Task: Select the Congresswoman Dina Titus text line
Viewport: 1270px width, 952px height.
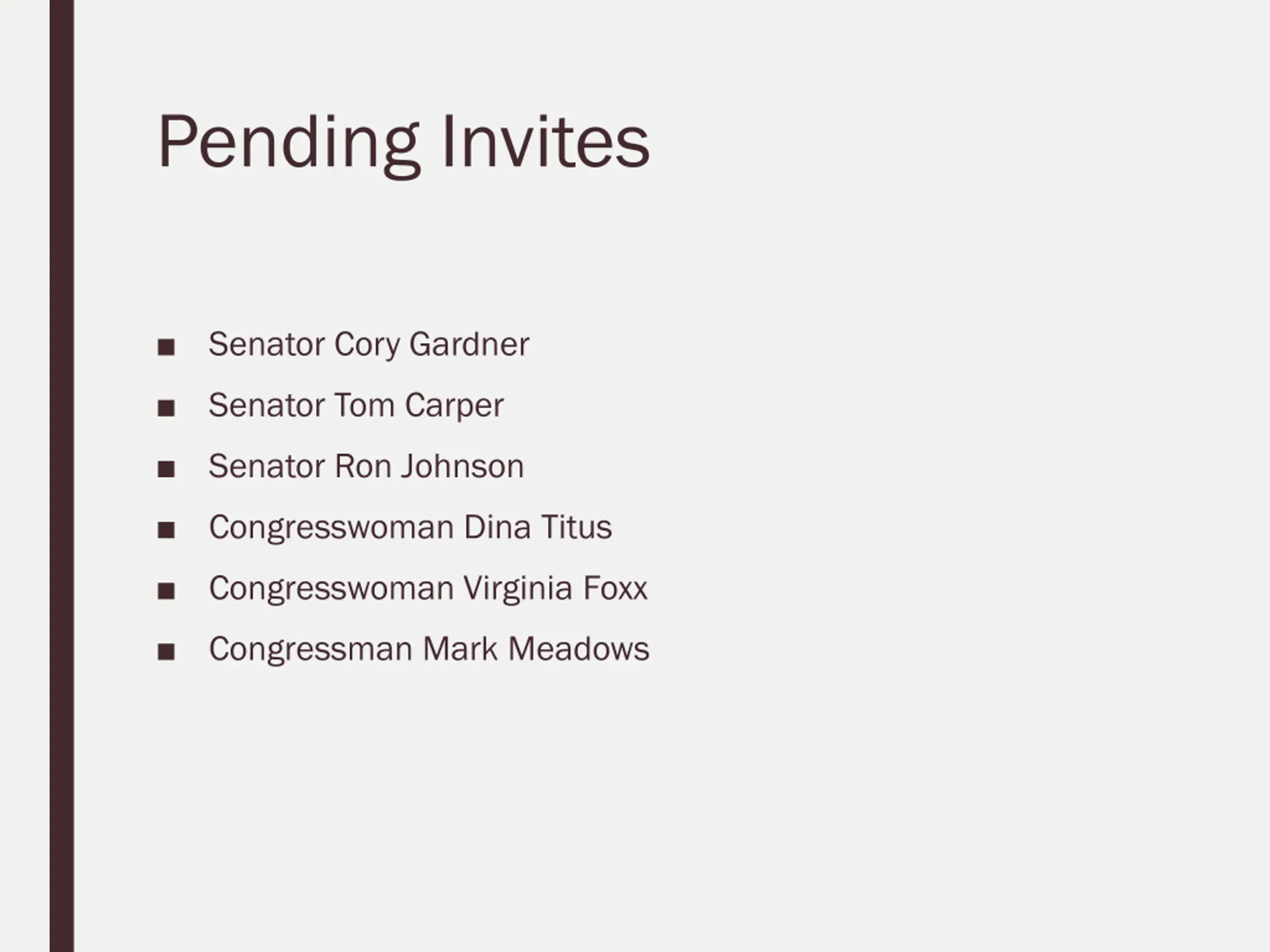Action: click(410, 529)
